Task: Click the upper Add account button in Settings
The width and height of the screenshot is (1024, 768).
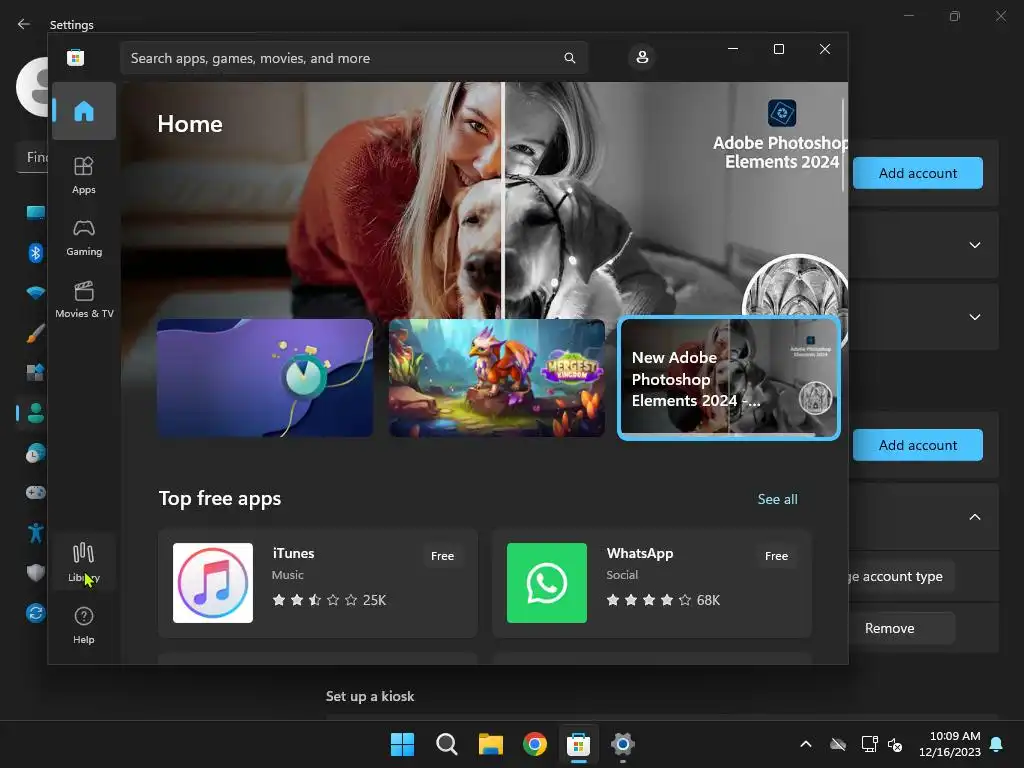Action: (x=918, y=173)
